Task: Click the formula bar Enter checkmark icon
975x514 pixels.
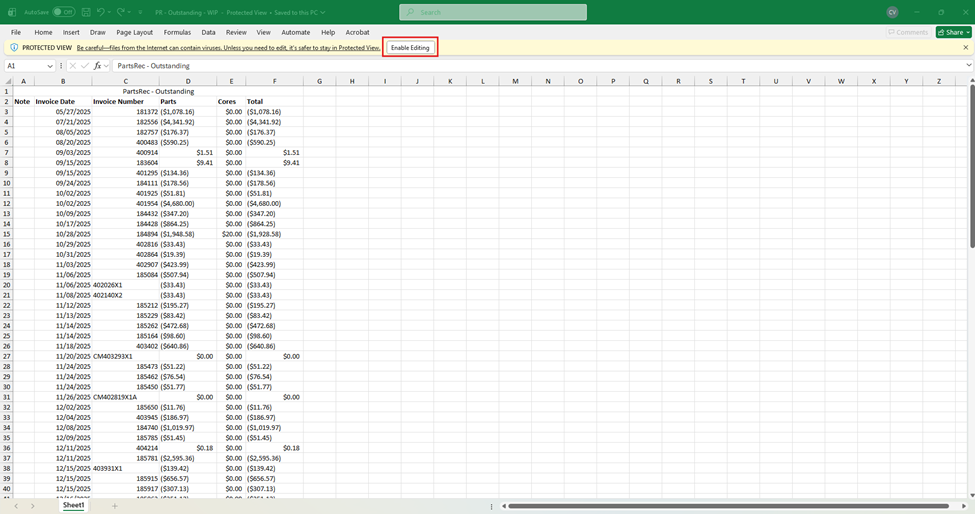Action: tap(85, 66)
